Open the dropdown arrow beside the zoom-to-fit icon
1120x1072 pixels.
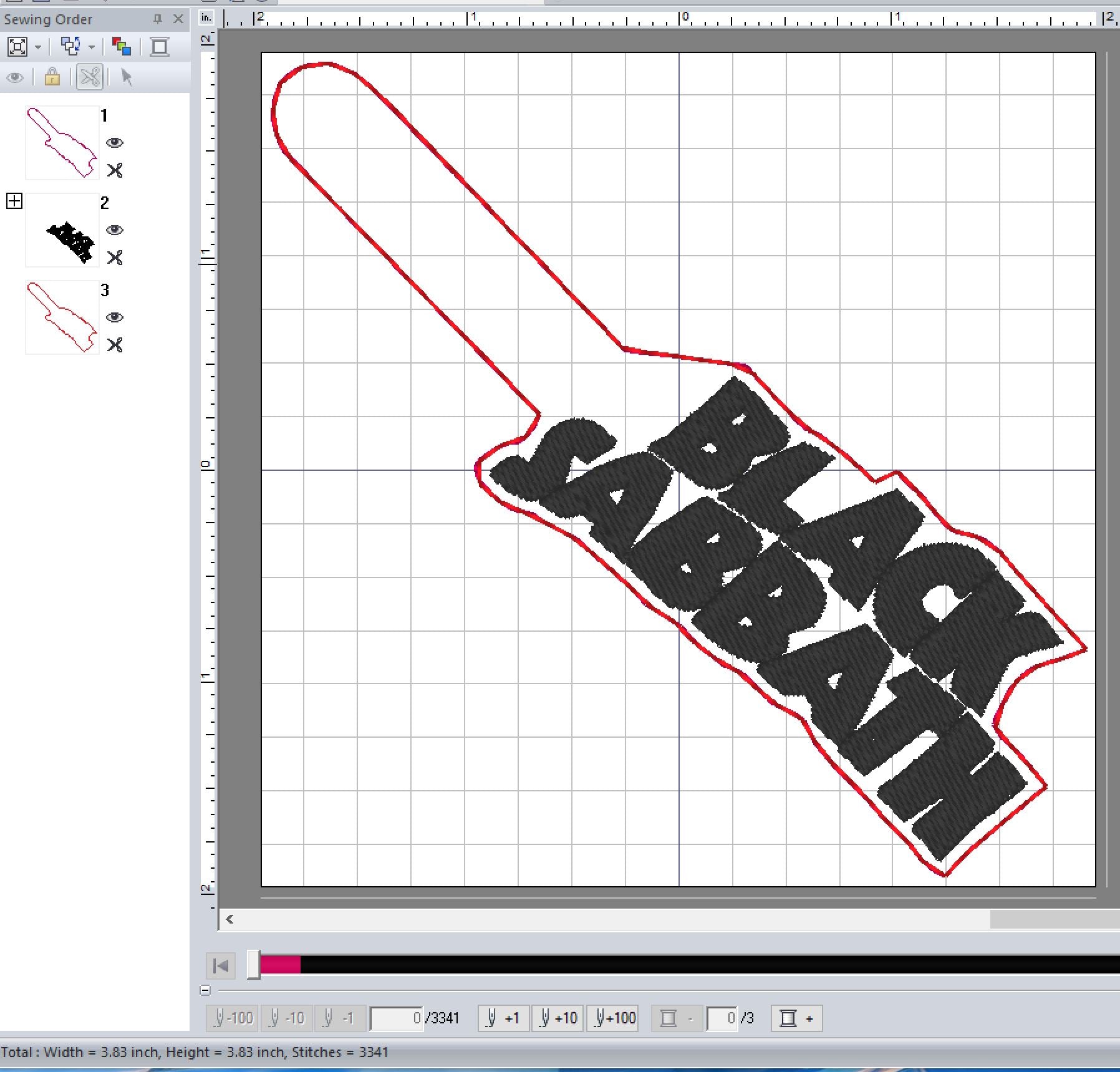(38, 47)
